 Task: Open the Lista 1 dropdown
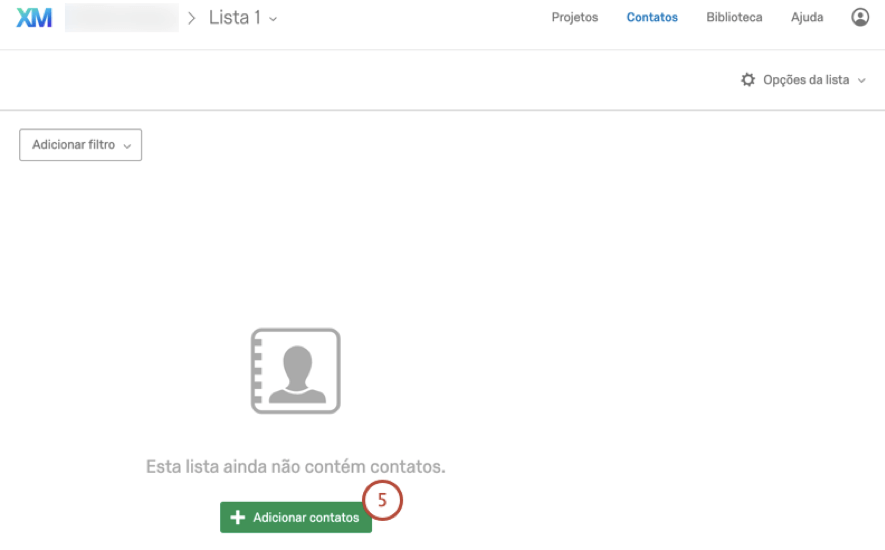(243, 18)
